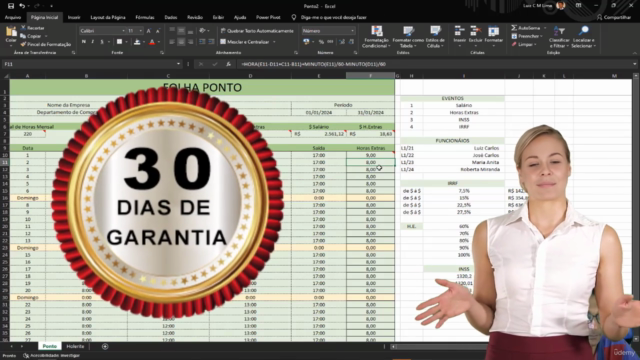Select Pincel de Formatação brush
The image size is (640, 360).
(x=45, y=44)
